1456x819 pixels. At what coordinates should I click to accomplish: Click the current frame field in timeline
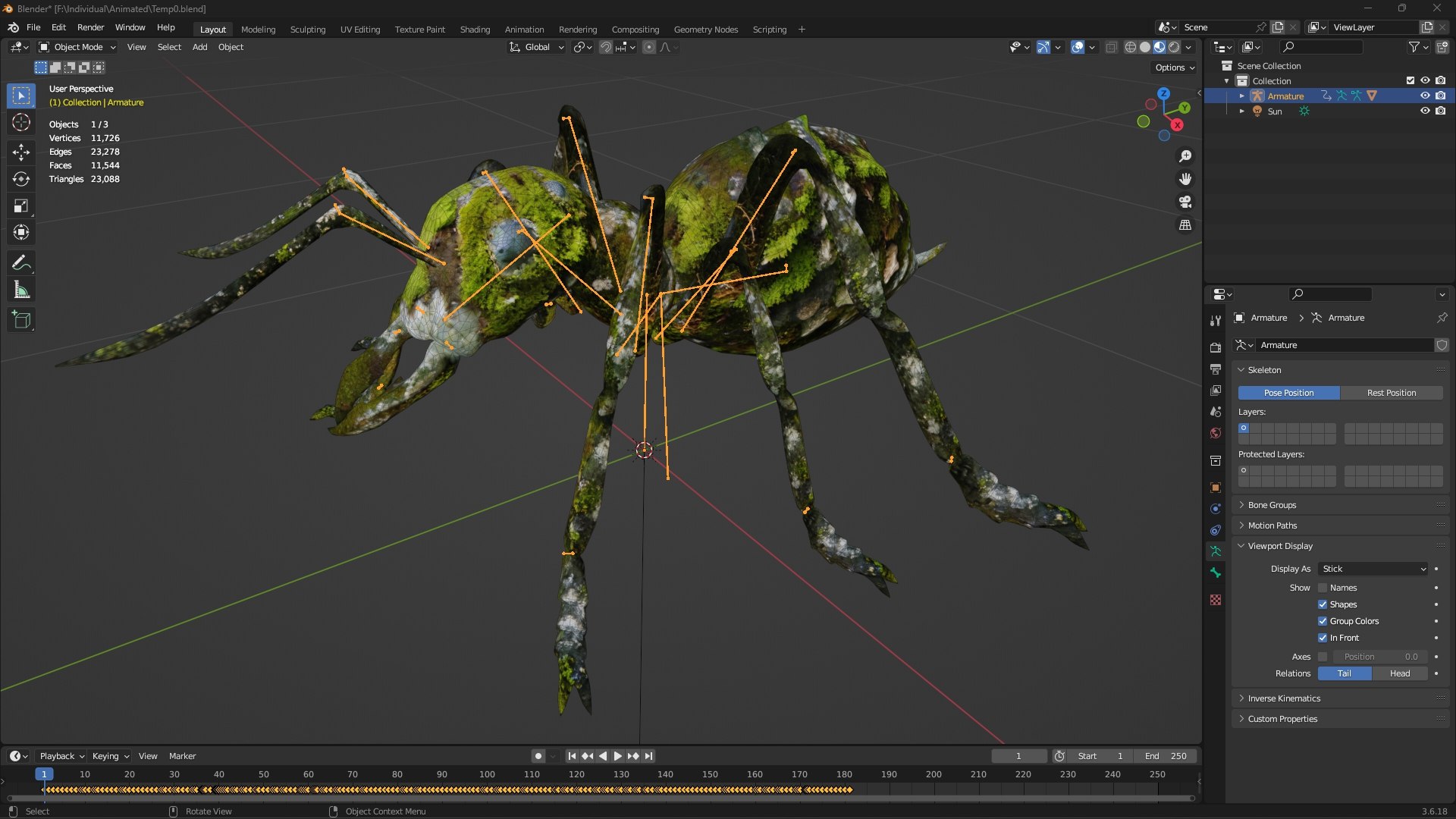(x=1018, y=756)
